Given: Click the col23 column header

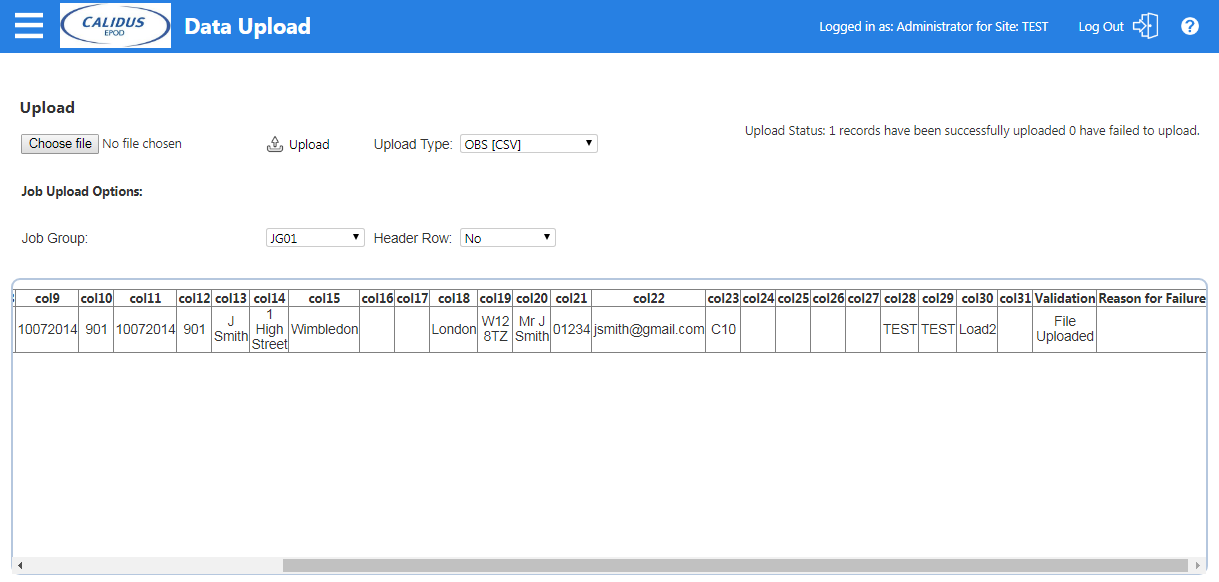Looking at the screenshot, I should (723, 298).
